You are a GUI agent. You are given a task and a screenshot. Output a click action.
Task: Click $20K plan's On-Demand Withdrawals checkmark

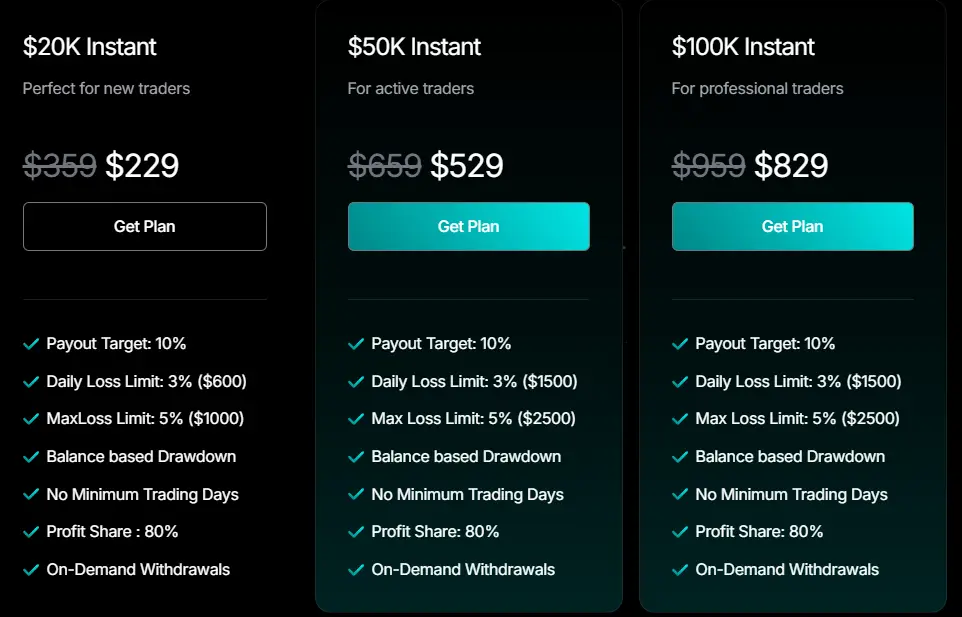point(31,570)
